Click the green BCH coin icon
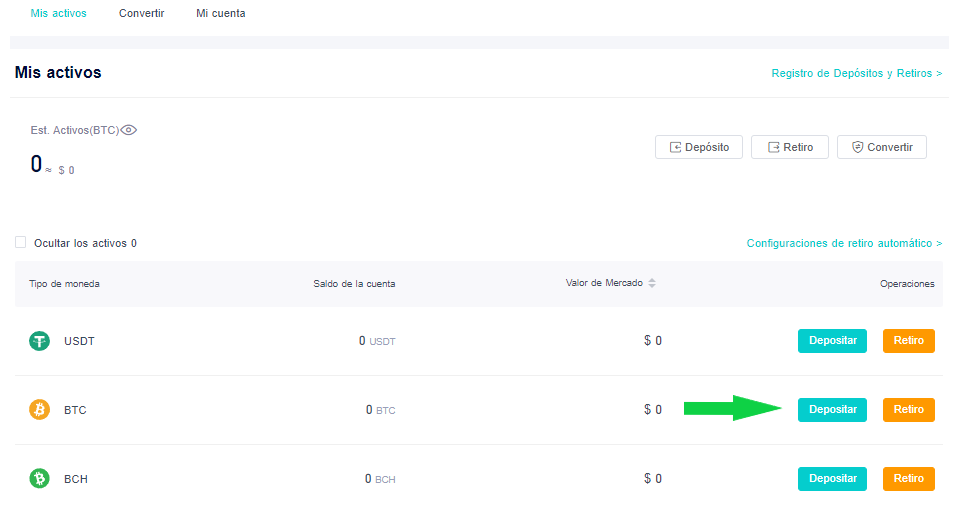The image size is (957, 510). (x=40, y=478)
